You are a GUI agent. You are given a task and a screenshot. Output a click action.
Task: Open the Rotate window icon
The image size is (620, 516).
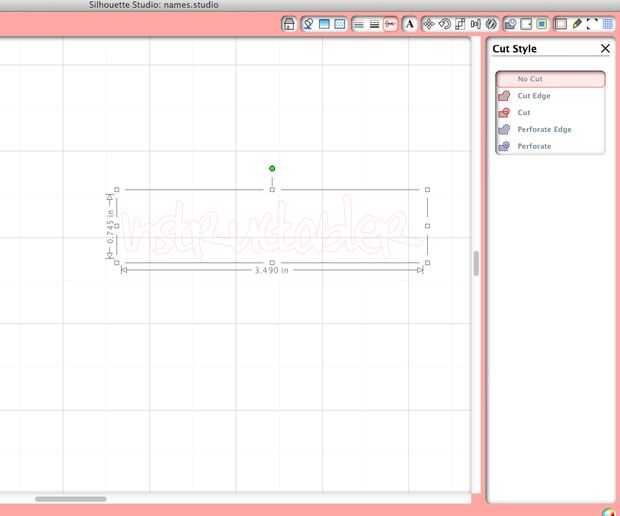tap(444, 24)
